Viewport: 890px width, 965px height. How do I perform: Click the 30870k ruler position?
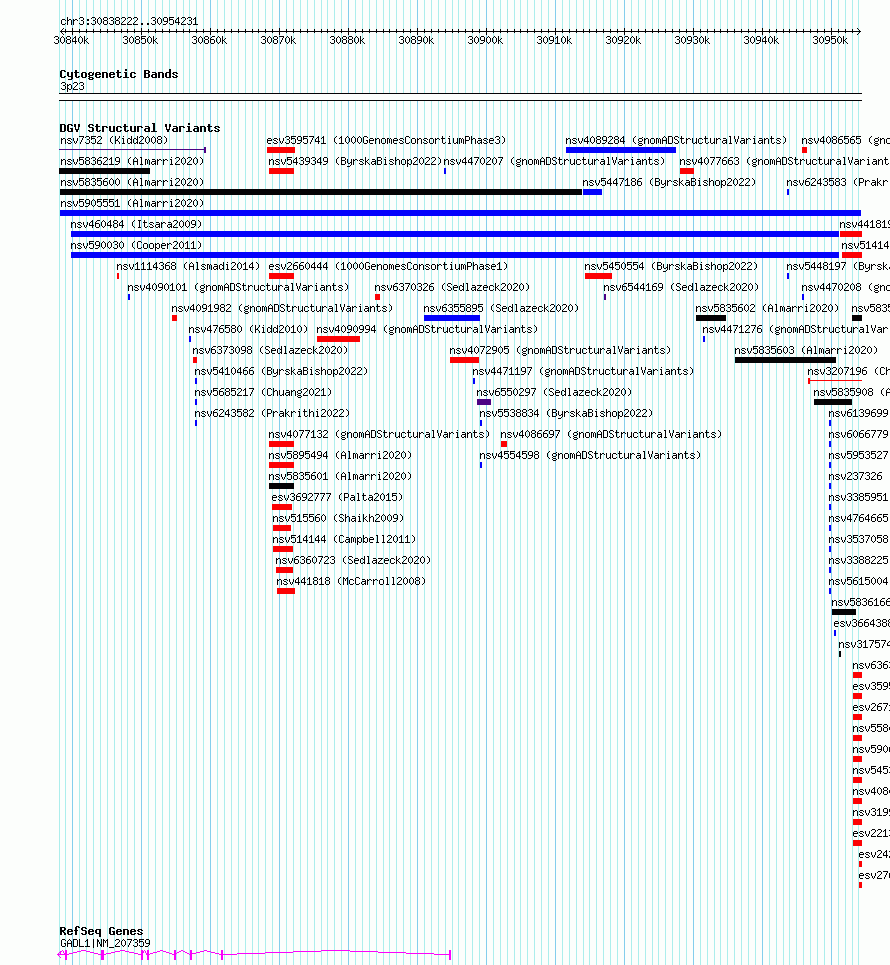tap(278, 40)
